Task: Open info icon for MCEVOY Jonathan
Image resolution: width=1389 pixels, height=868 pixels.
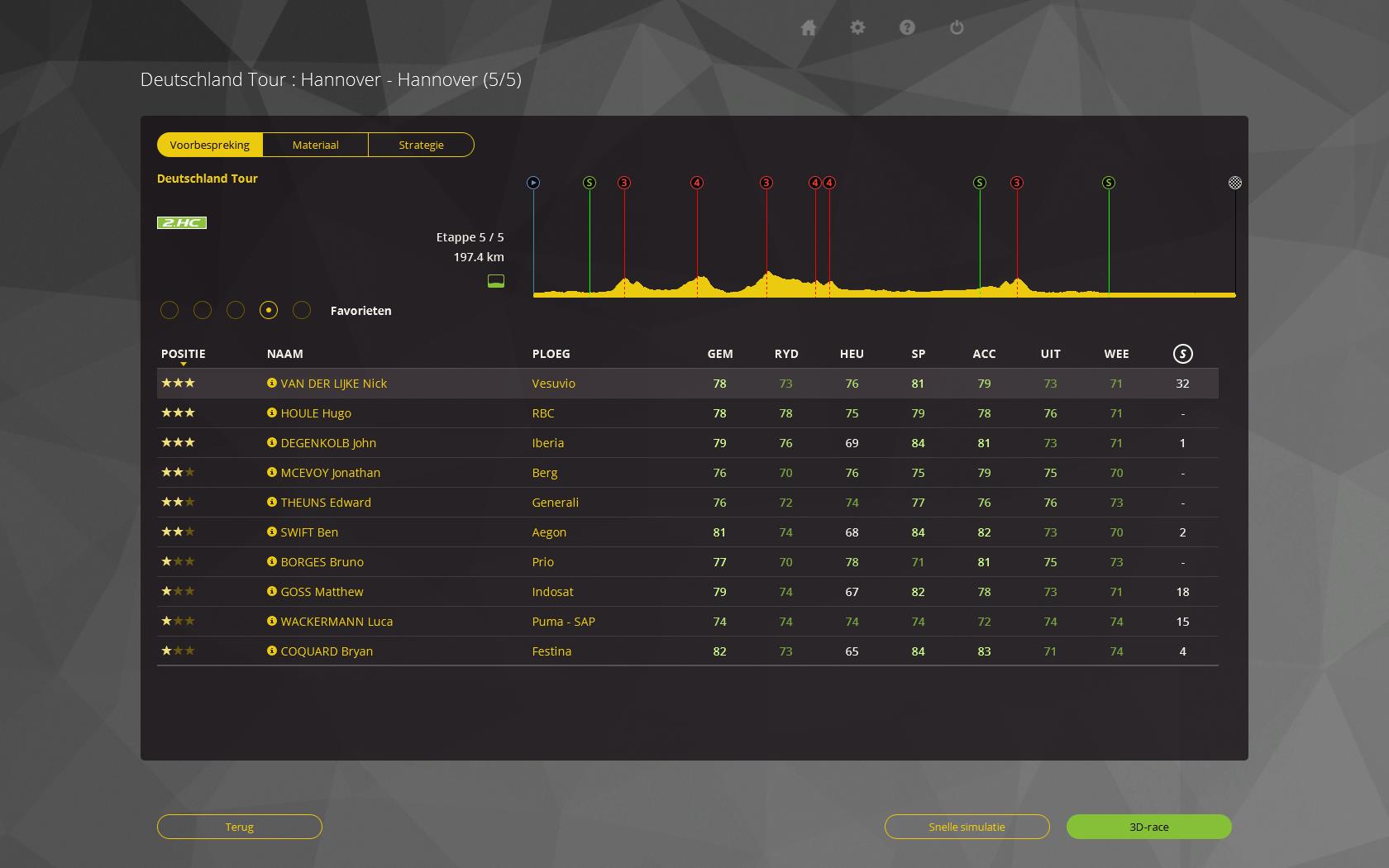Action: pos(271,472)
